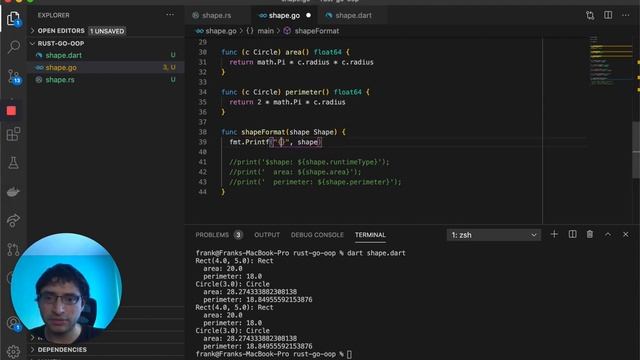640x360 pixels.
Task: Click main in the breadcrumb
Action: click(265, 31)
